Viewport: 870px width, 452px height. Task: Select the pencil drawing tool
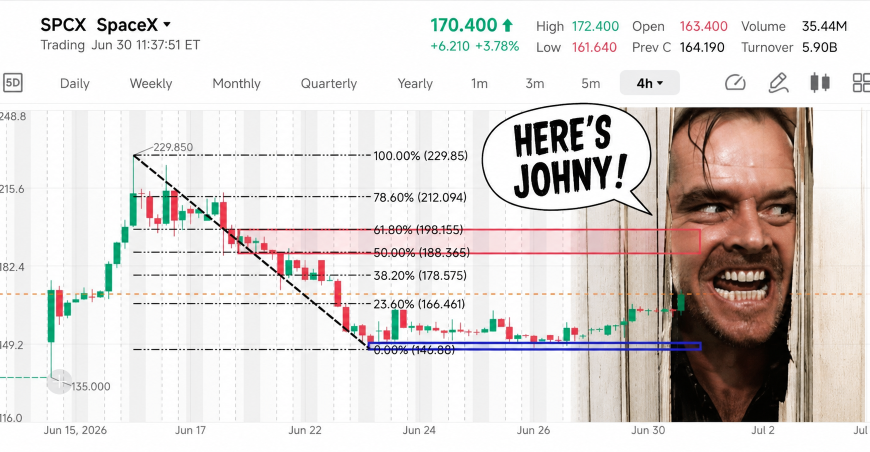(778, 83)
